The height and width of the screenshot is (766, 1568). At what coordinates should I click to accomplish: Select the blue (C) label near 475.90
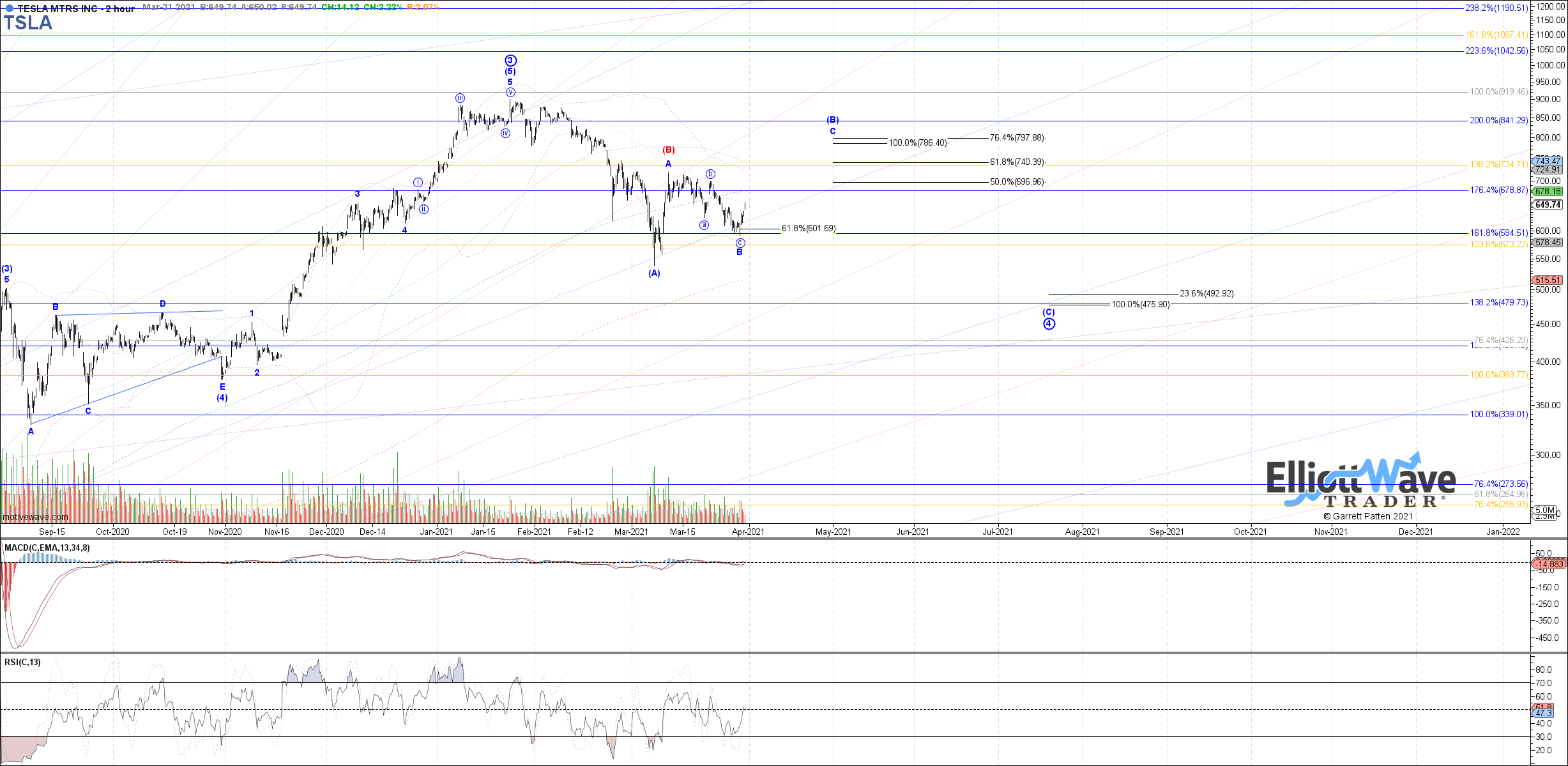[1049, 312]
